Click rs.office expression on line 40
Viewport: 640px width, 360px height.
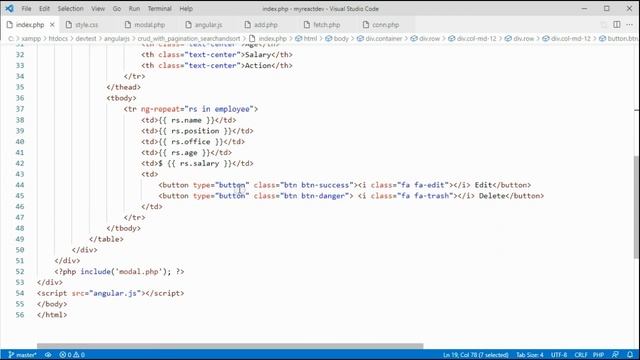(191, 142)
